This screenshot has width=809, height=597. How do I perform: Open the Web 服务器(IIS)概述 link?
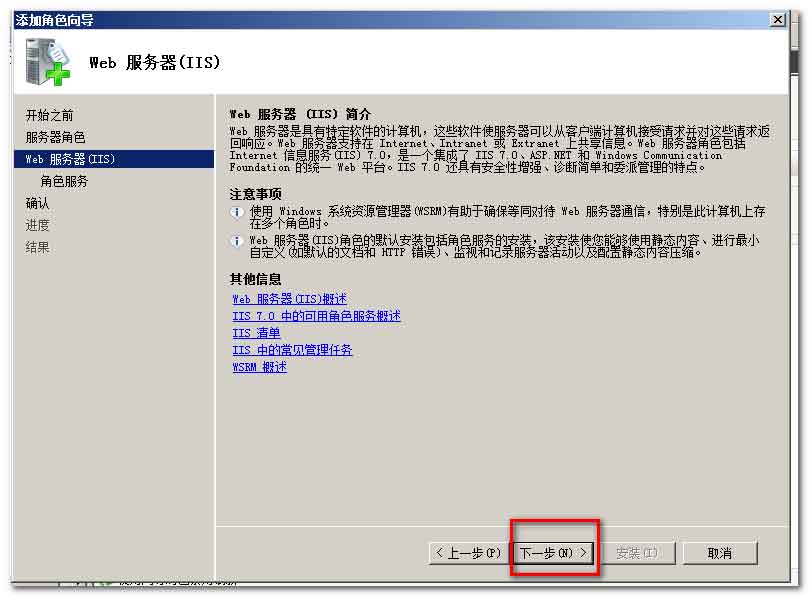point(289,299)
